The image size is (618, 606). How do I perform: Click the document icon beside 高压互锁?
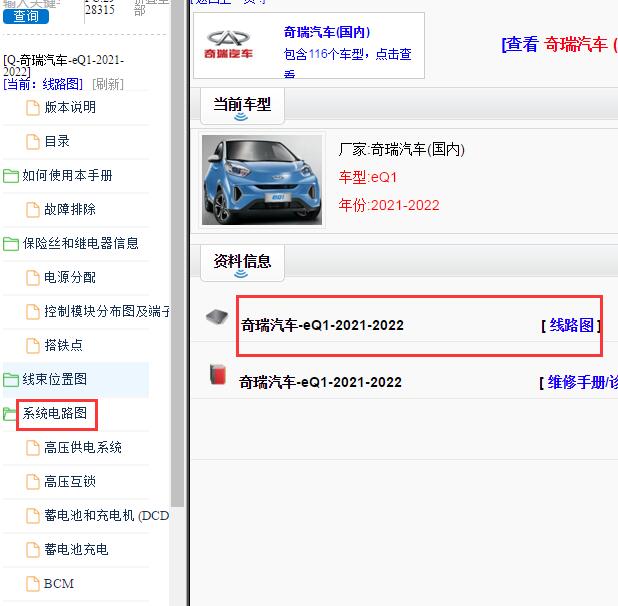point(33,482)
